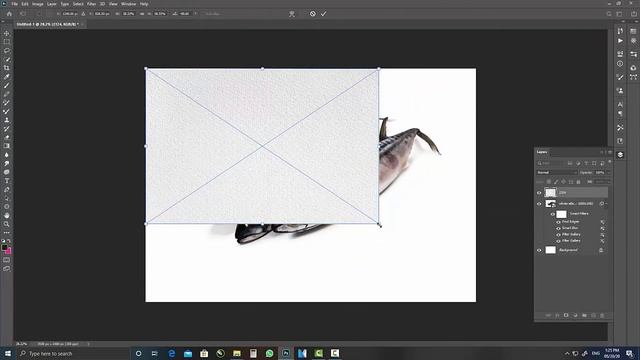Open the Windows Start menu

pos(7,353)
